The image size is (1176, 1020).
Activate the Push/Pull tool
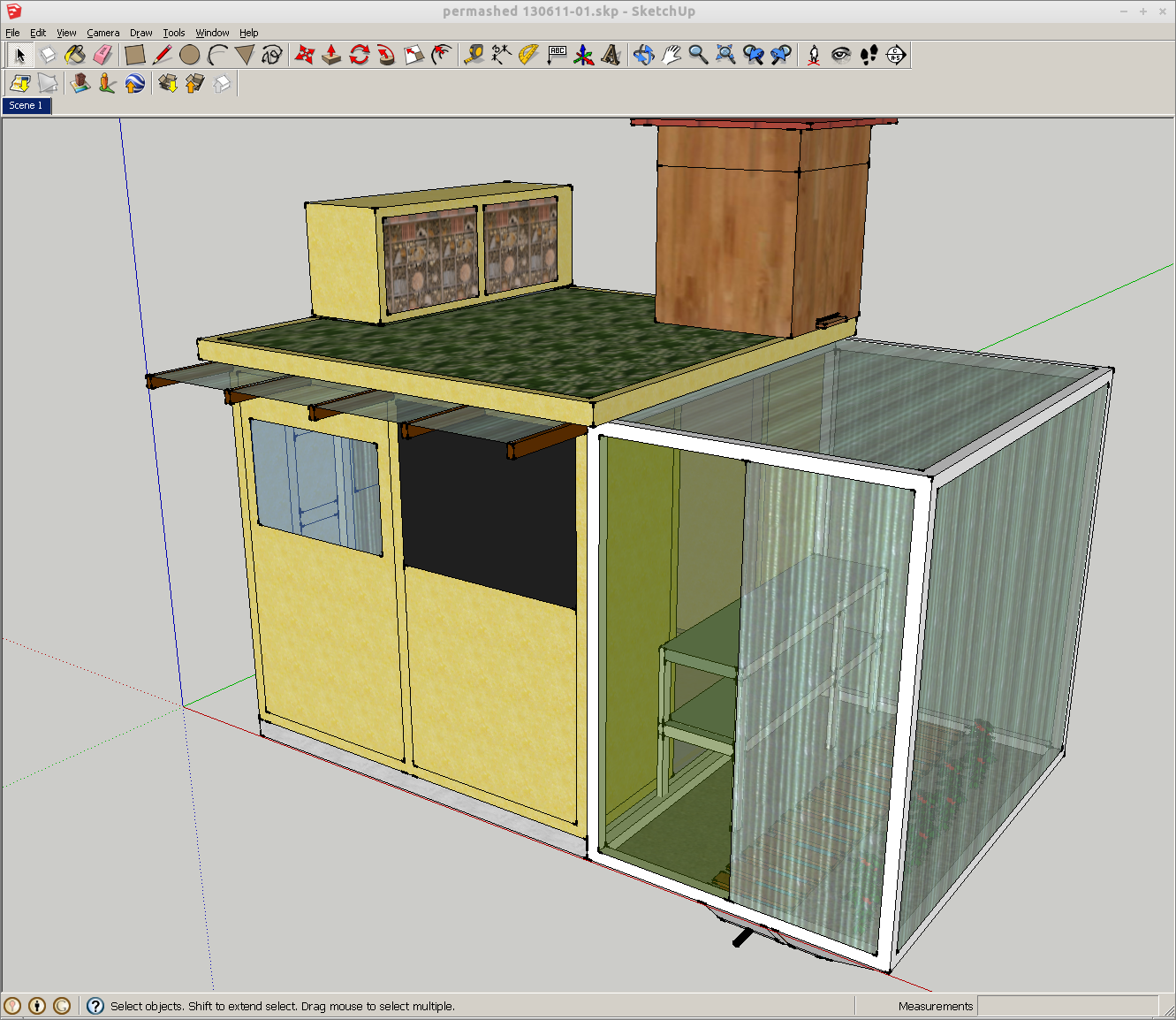(331, 55)
